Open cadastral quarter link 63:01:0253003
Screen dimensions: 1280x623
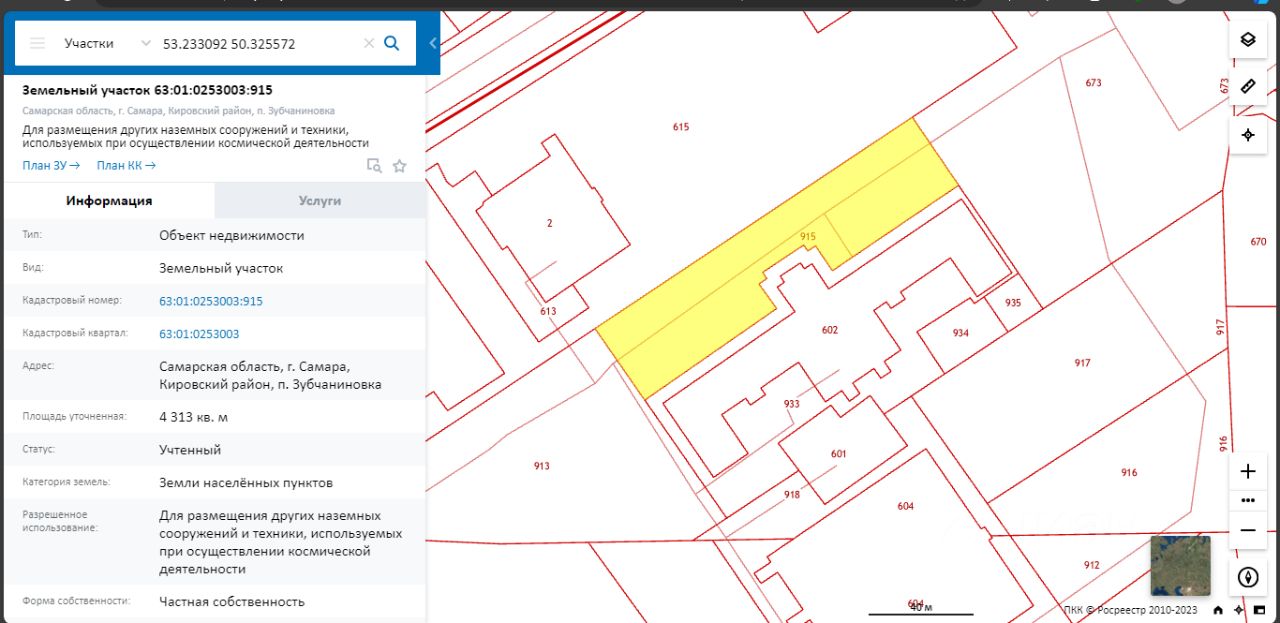click(x=199, y=334)
